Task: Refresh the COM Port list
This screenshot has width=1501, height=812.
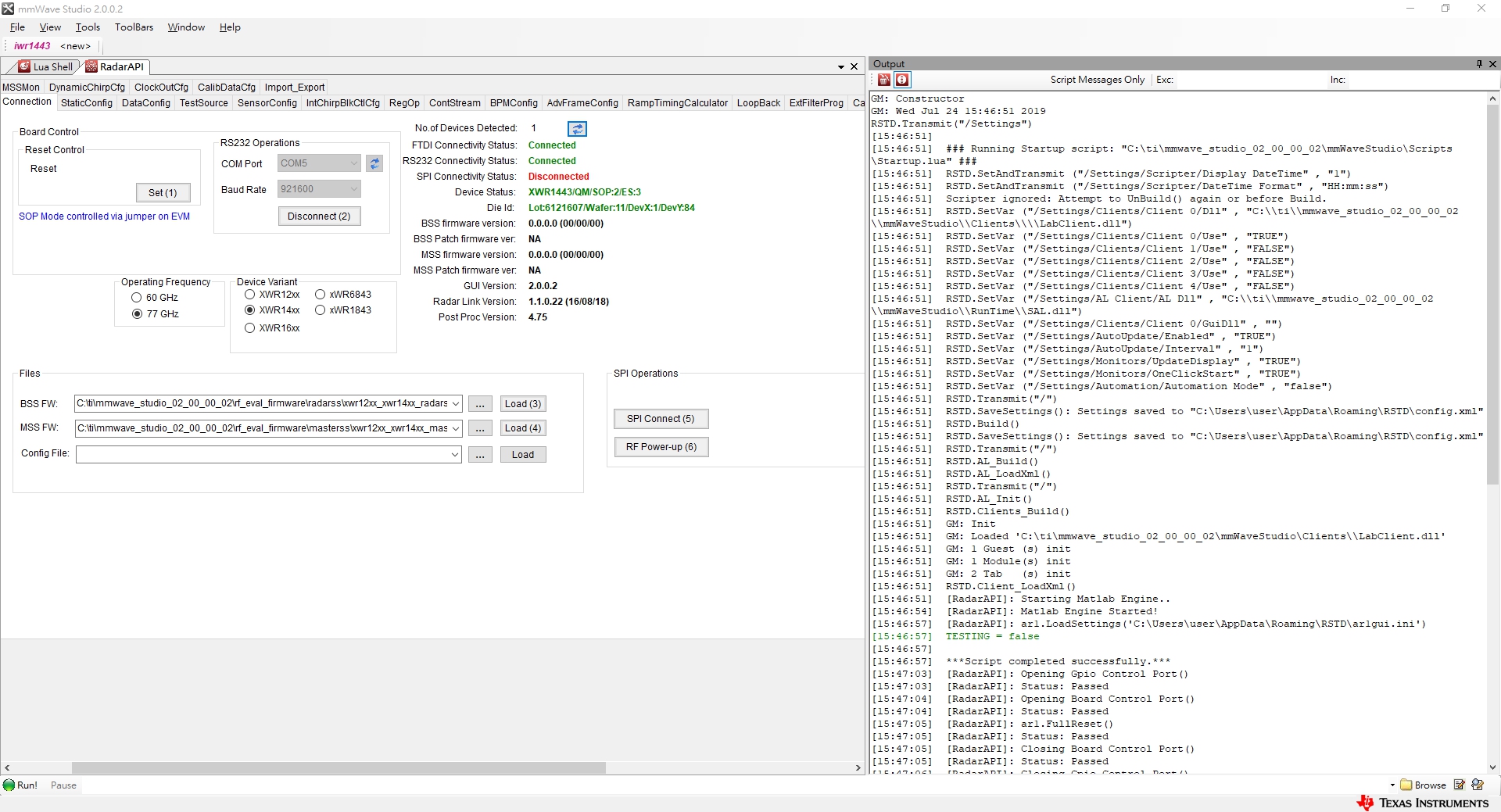Action: coord(374,163)
